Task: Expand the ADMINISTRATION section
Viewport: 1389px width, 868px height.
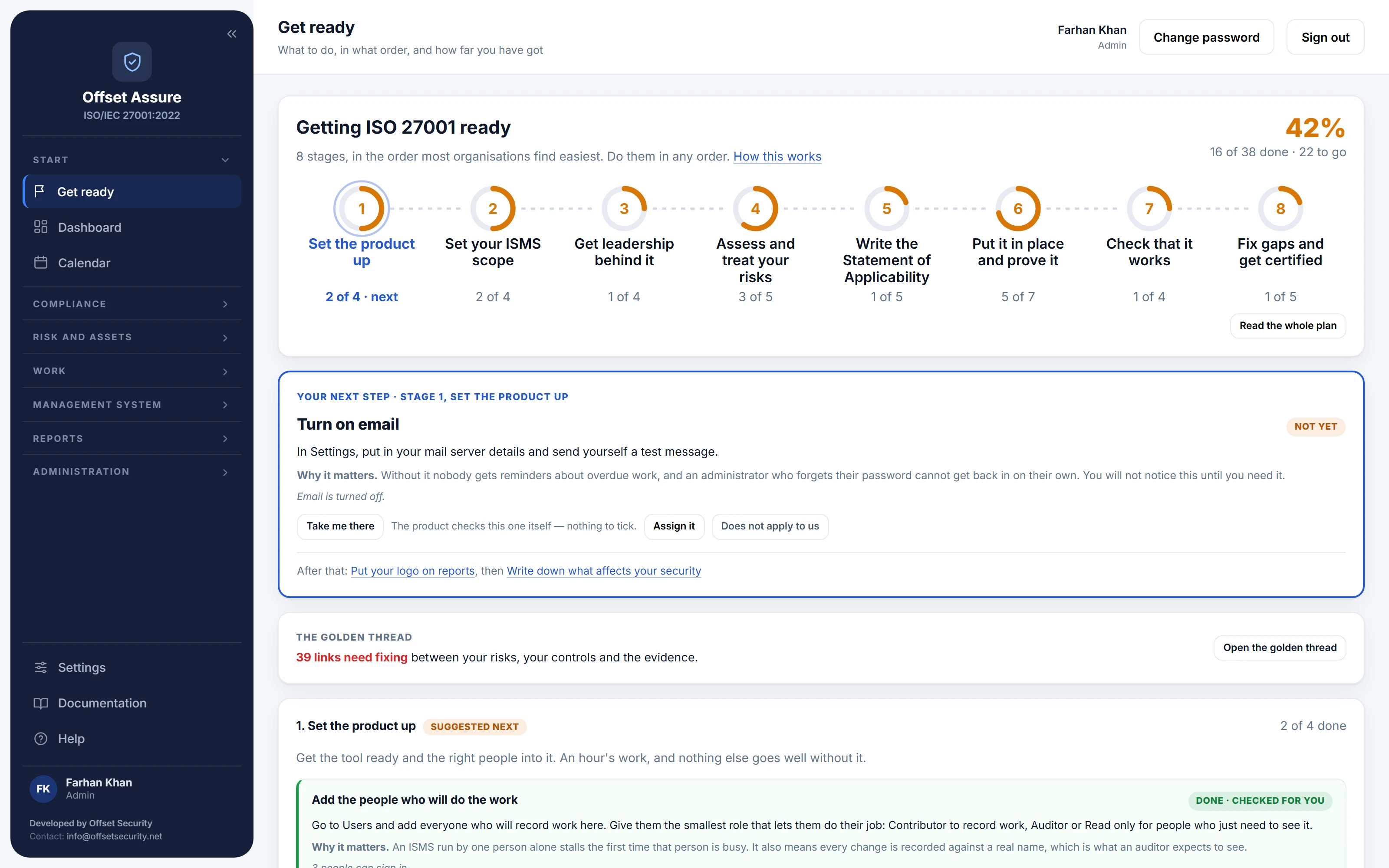Action: coord(132,472)
